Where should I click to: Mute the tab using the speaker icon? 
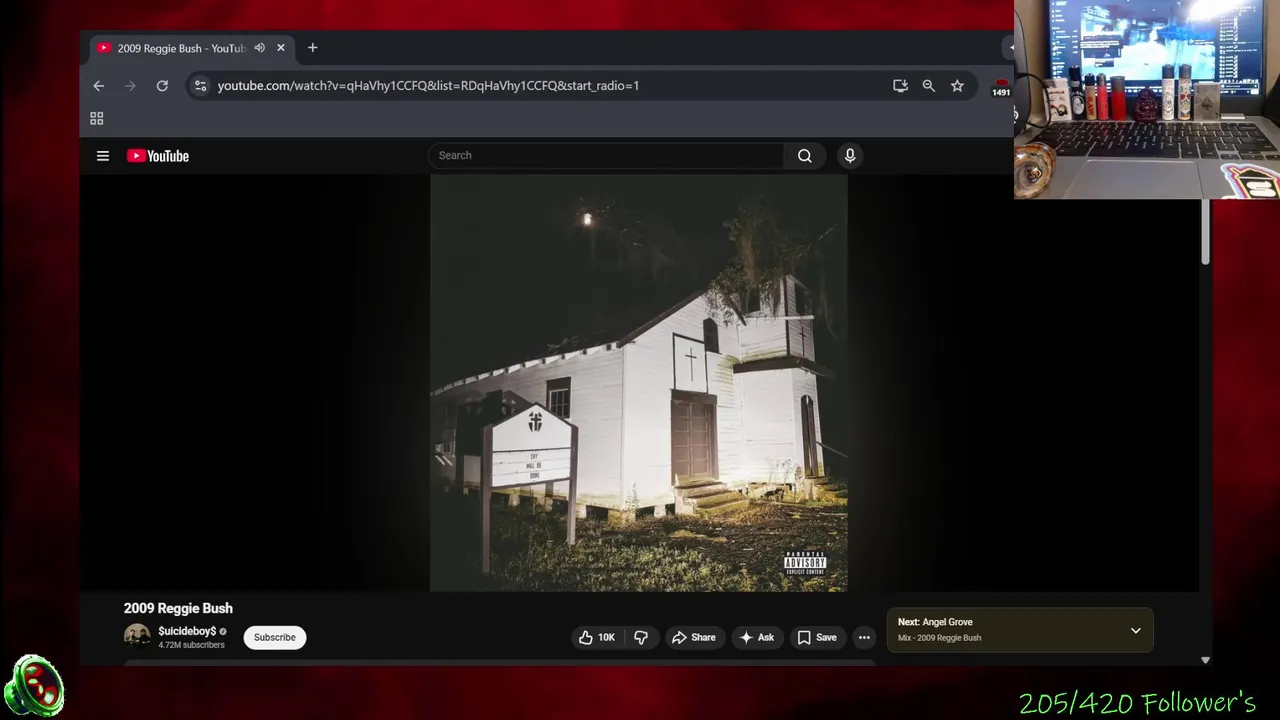pyautogui.click(x=259, y=48)
